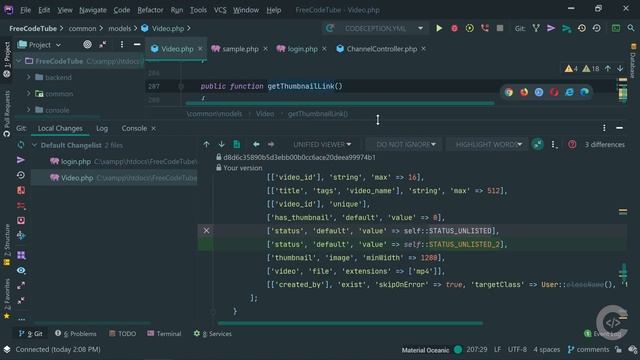The image size is (640, 360).
Task: Click the locate target icon in Project panel
Action: pyautogui.click(x=87, y=44)
